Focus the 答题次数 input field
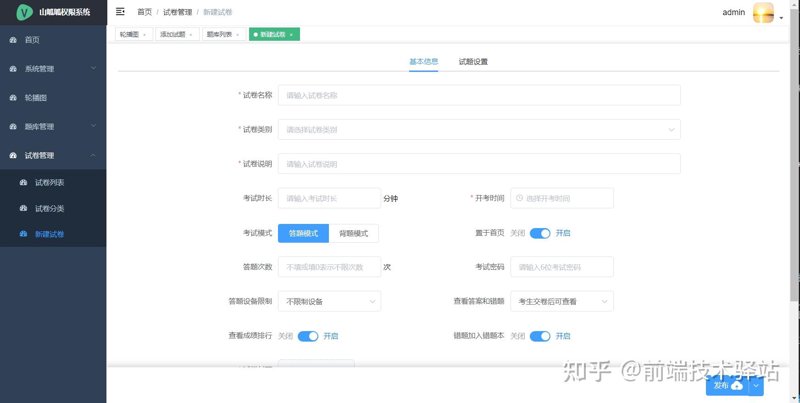This screenshot has height=403, width=800. point(329,267)
